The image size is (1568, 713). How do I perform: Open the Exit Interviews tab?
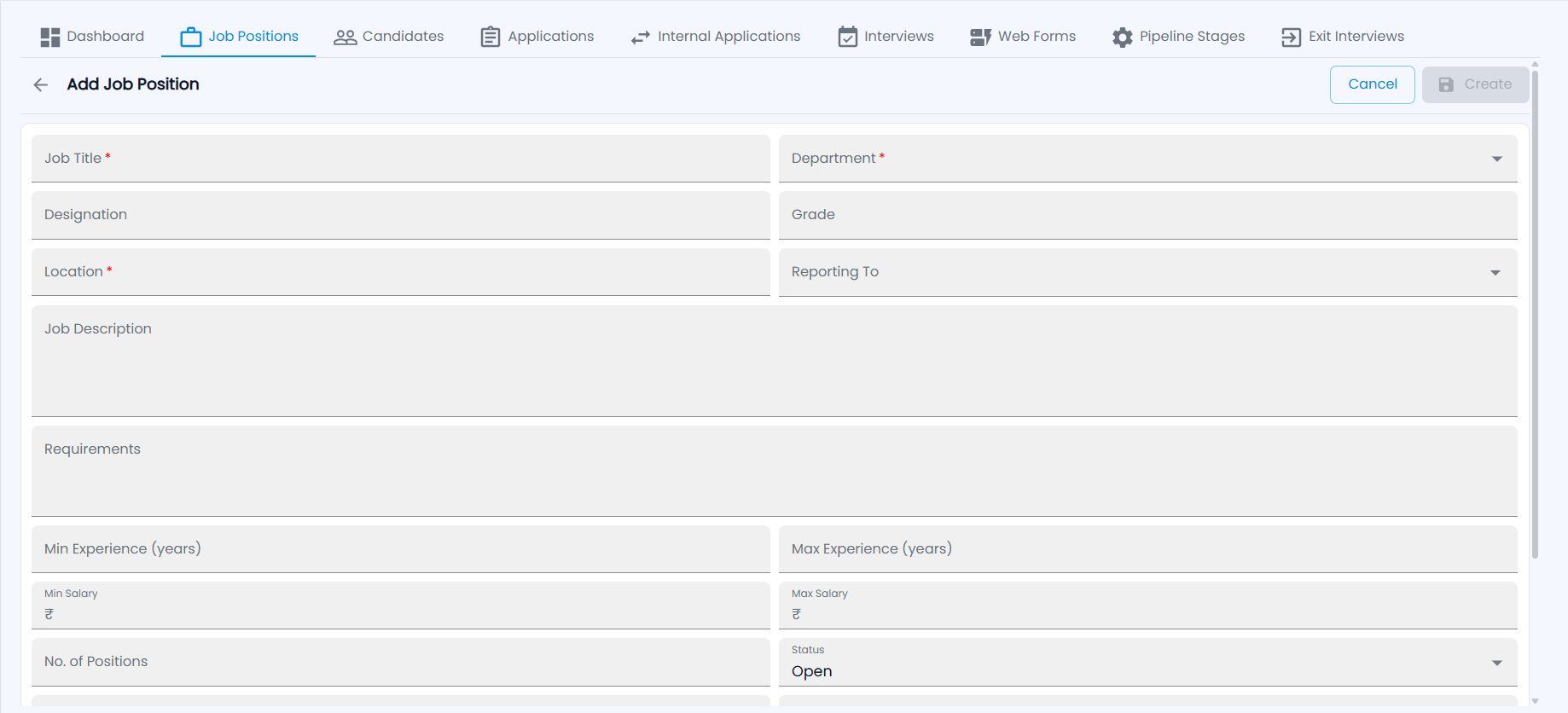point(1343,37)
